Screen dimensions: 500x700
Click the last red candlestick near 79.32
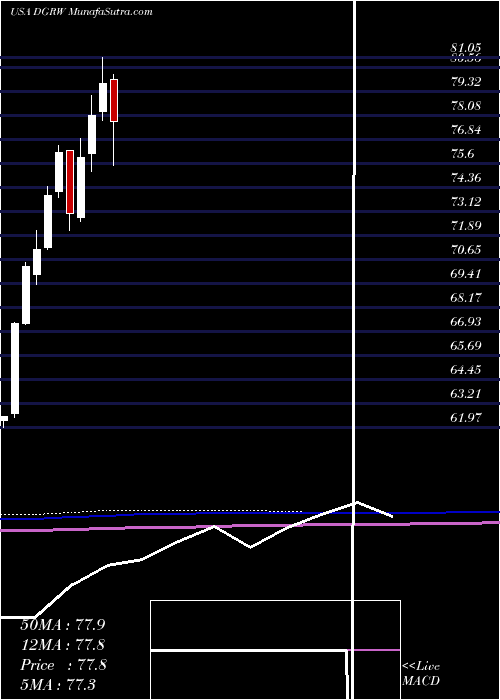[114, 100]
